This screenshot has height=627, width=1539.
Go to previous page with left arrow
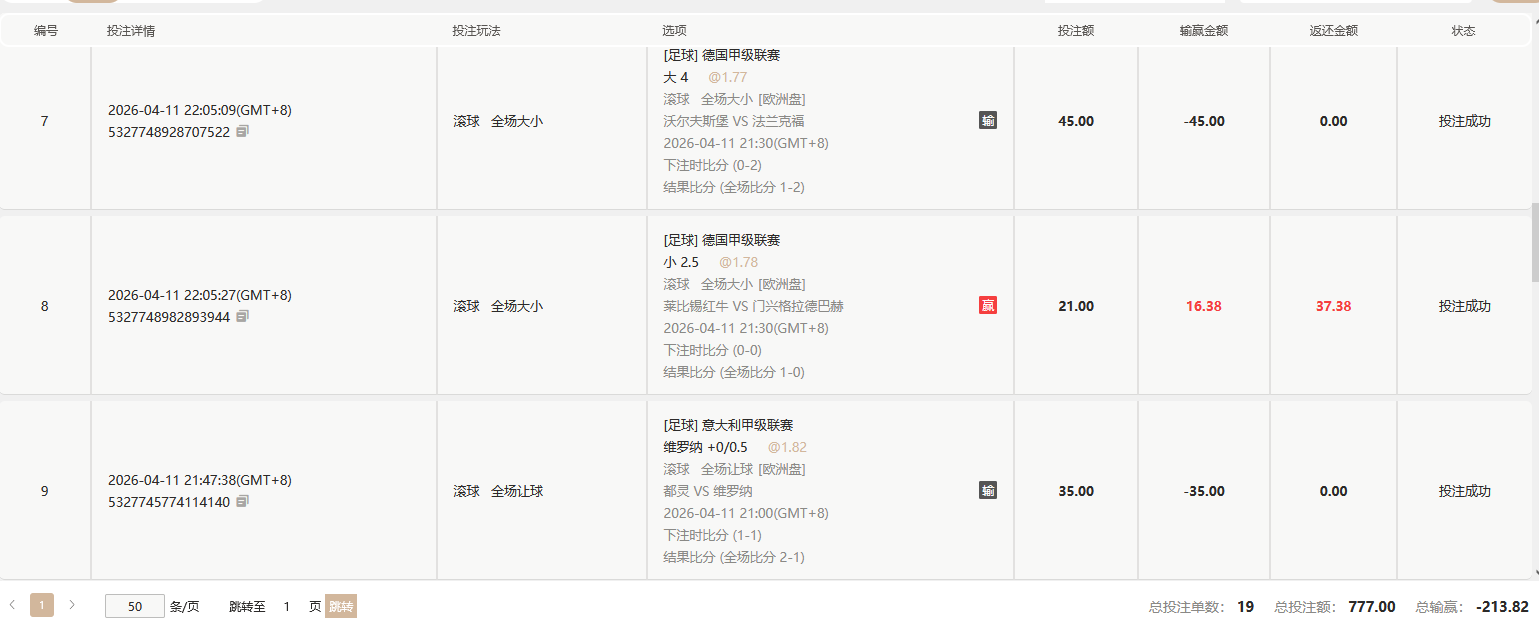[12, 605]
